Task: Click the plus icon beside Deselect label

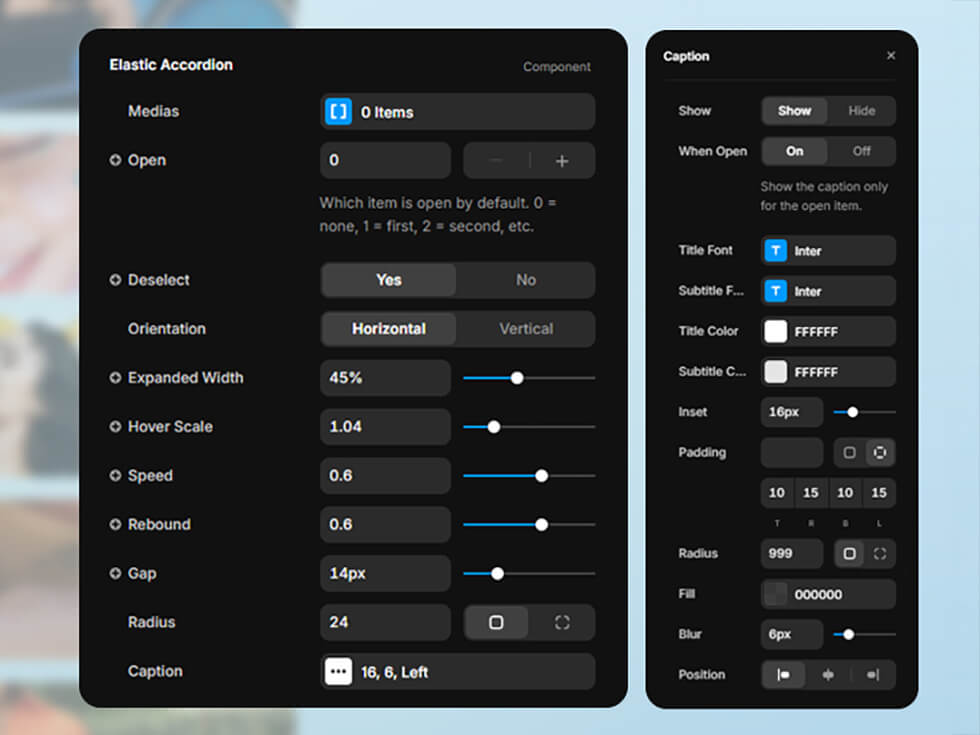Action: (x=115, y=280)
